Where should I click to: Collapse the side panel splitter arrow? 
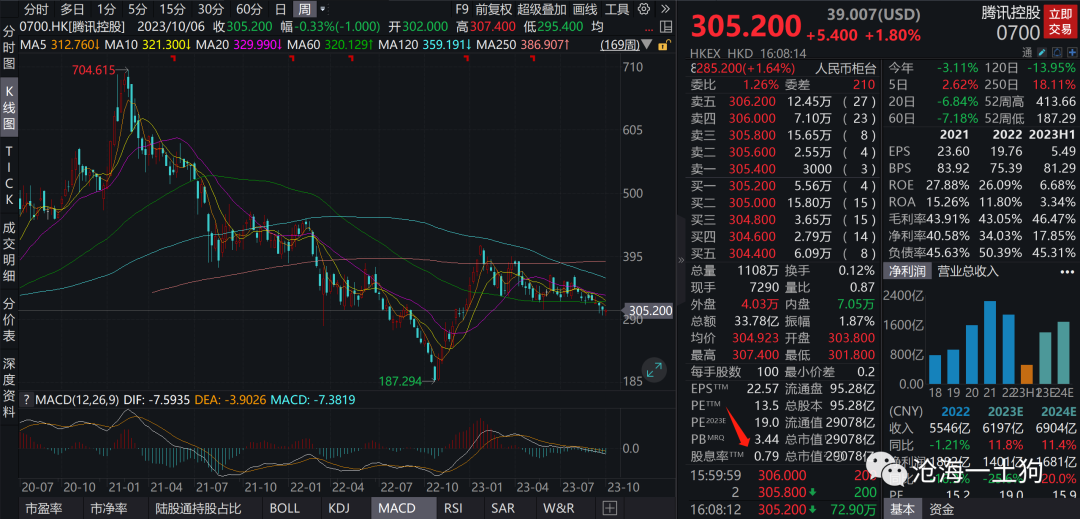(681, 260)
